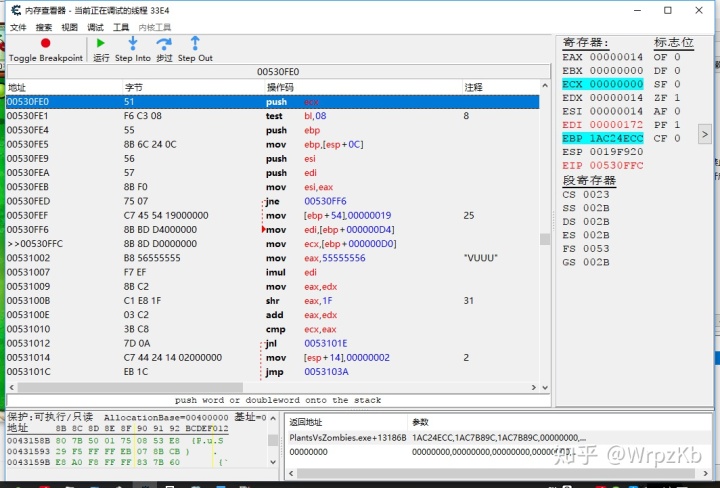Open the 内核工具 menu

(155, 28)
